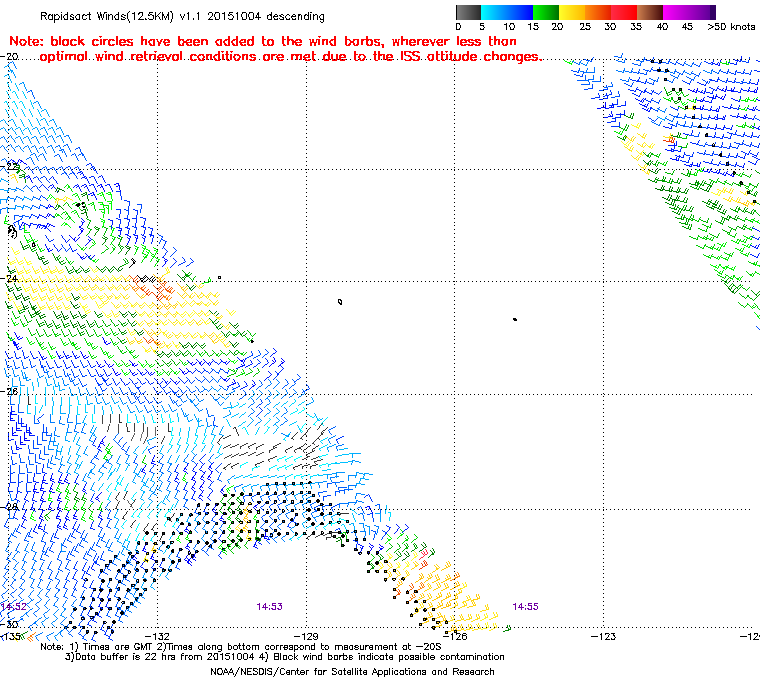Click the 'NOAA/NESDIS/Center for Satellite Applications and Research' credit
Screen dimensions: 760x688
click(x=352, y=672)
